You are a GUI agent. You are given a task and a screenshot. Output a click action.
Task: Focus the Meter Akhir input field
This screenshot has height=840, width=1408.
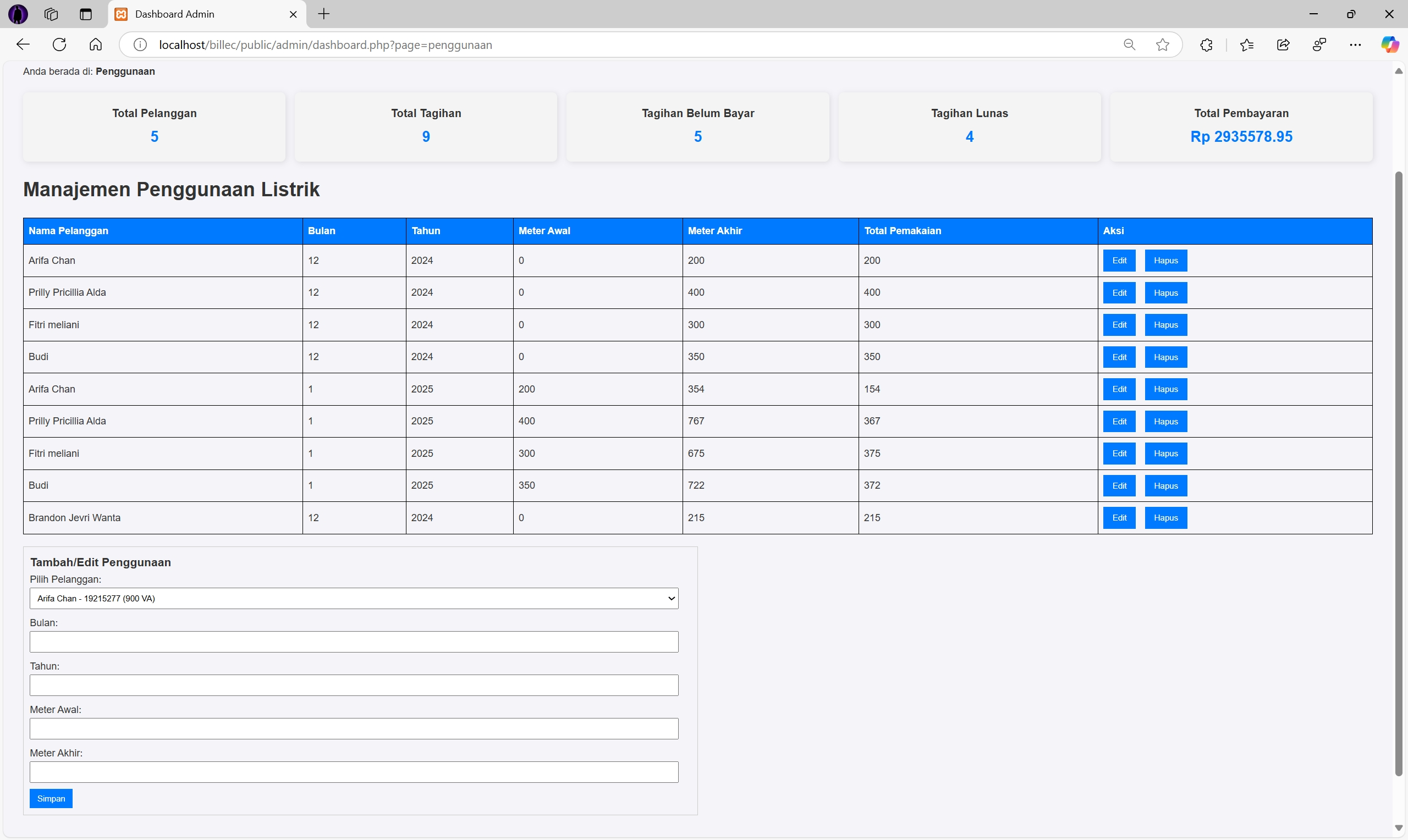click(x=354, y=772)
